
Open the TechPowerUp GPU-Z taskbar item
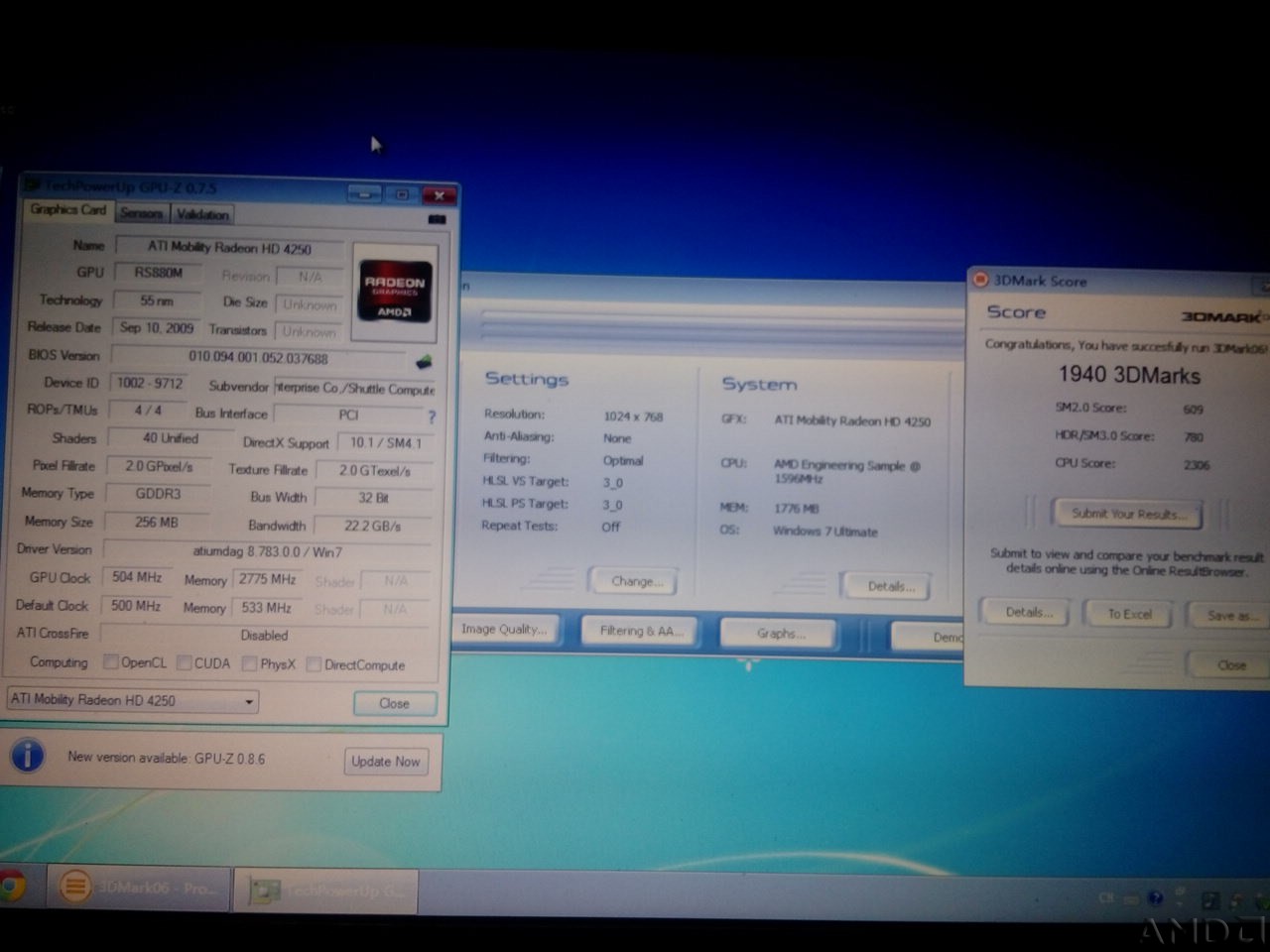(x=326, y=890)
